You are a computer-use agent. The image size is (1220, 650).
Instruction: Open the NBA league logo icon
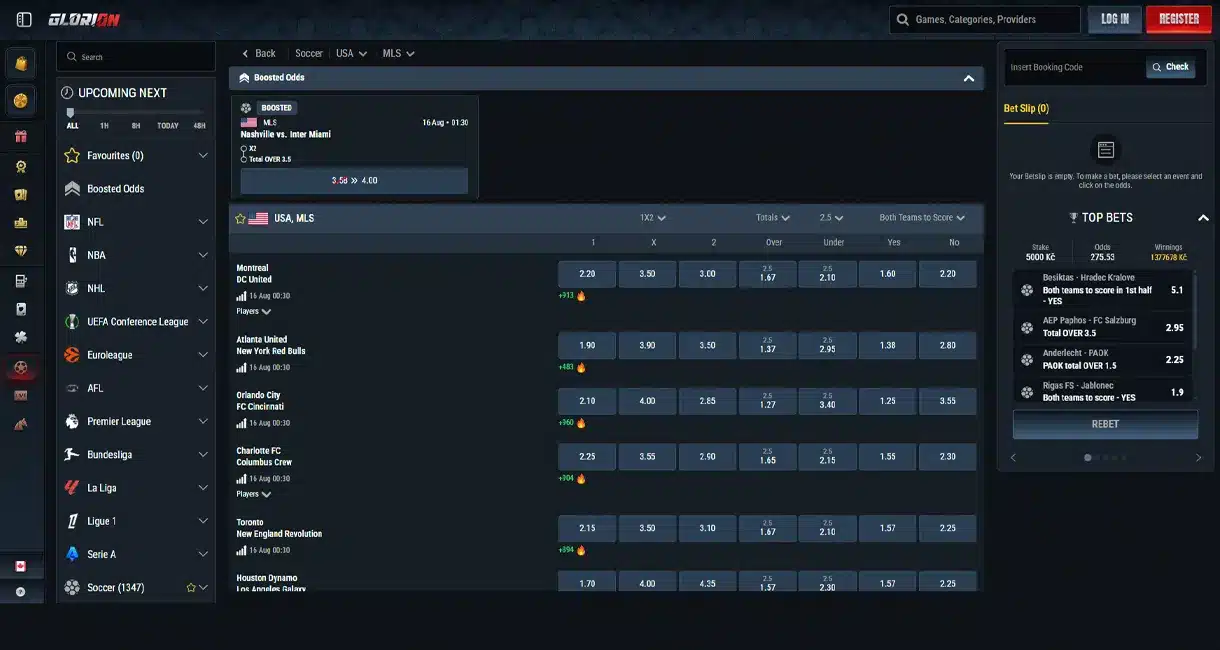point(72,255)
